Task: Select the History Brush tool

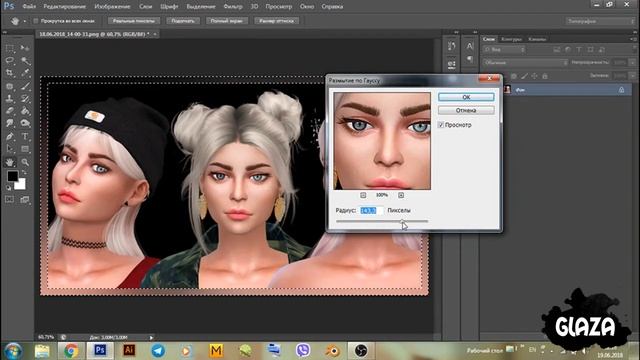Action: (x=25, y=98)
